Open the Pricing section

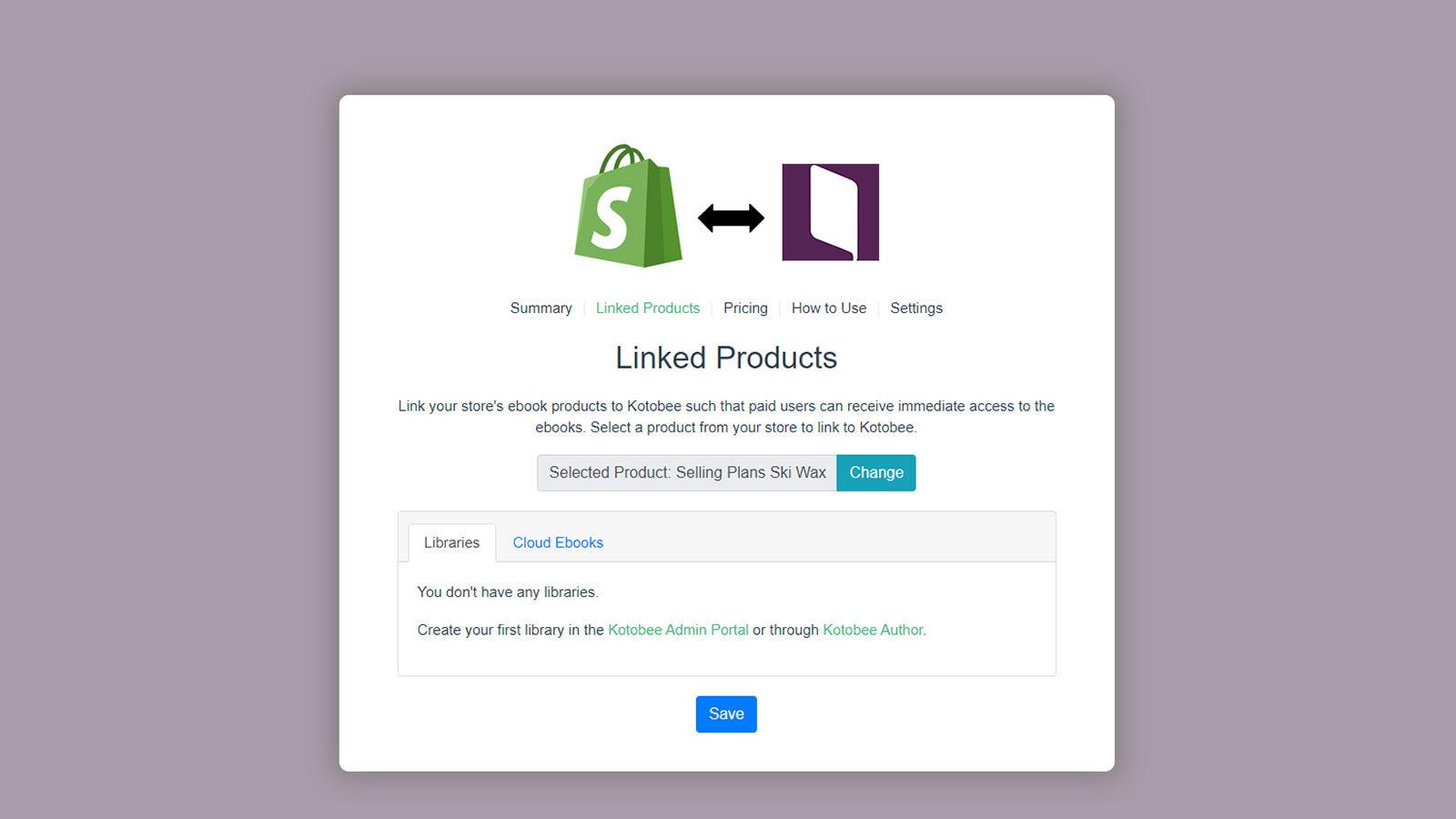click(x=745, y=308)
